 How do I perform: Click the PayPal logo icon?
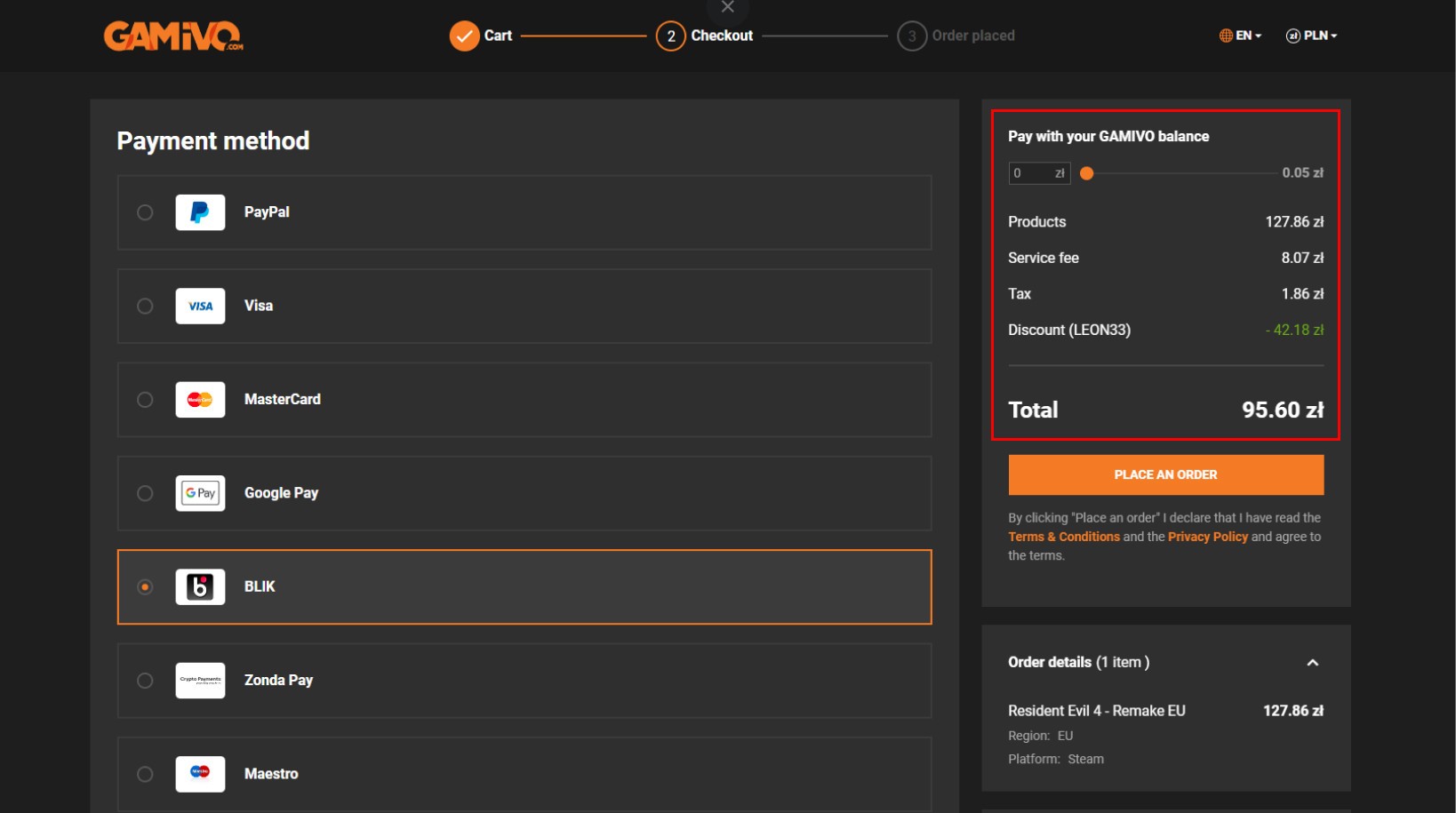pos(200,212)
